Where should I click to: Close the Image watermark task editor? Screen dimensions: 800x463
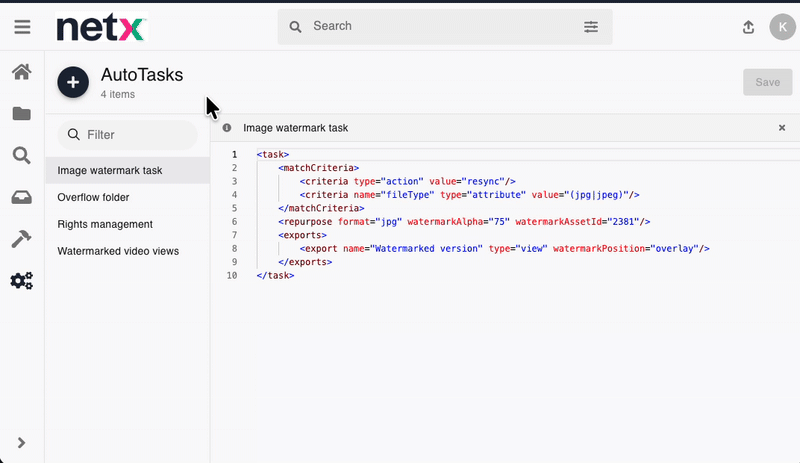click(x=782, y=128)
